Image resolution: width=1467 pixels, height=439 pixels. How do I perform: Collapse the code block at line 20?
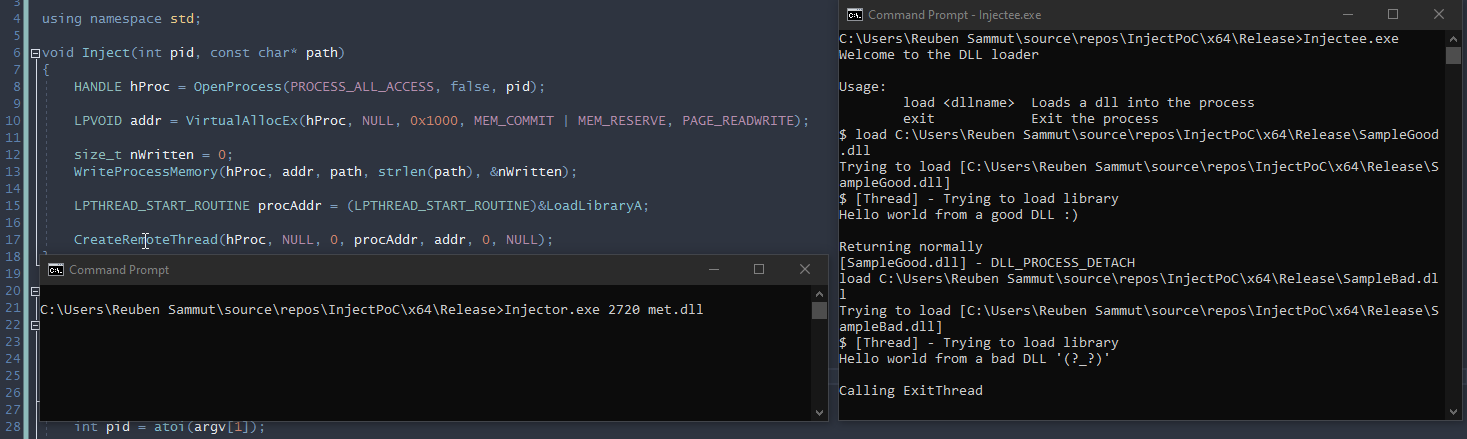coord(35,291)
